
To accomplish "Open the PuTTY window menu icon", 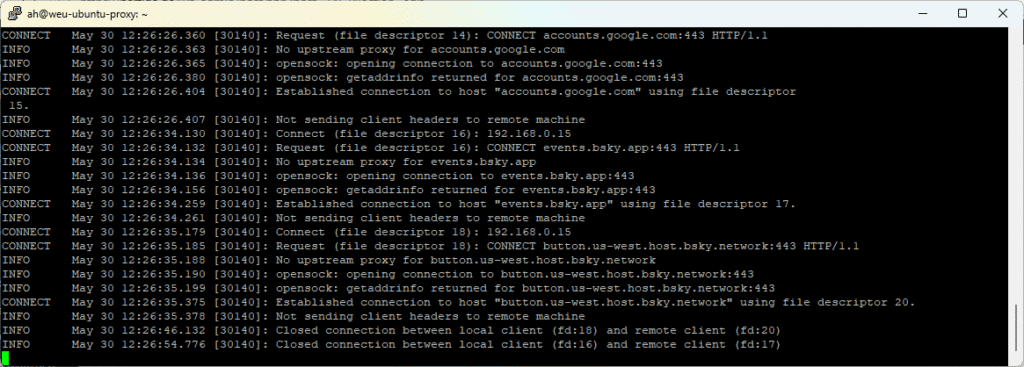I will point(13,13).
